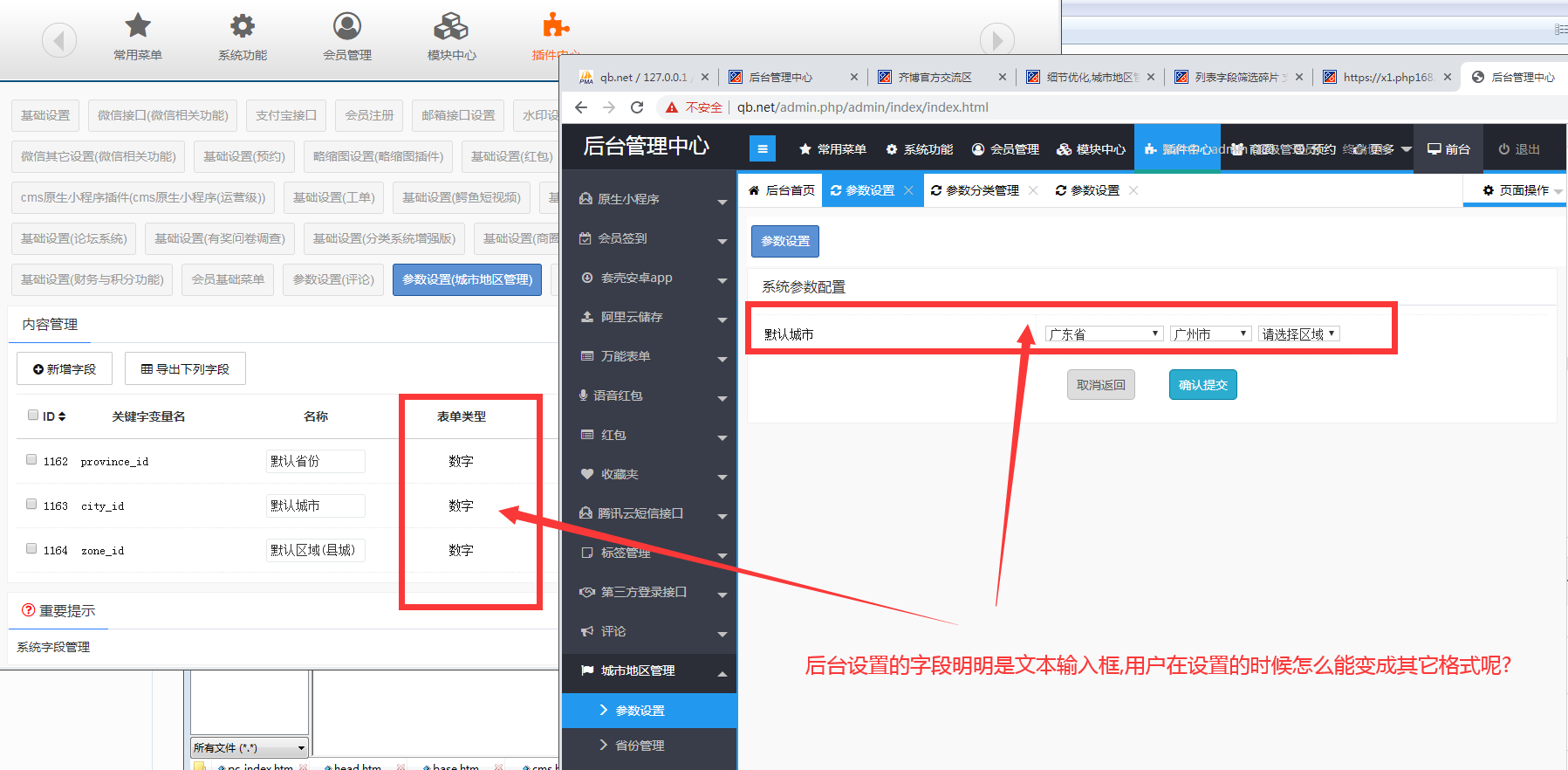Open the 广东省 province dropdown
1568x770 pixels.
pyautogui.click(x=1104, y=334)
